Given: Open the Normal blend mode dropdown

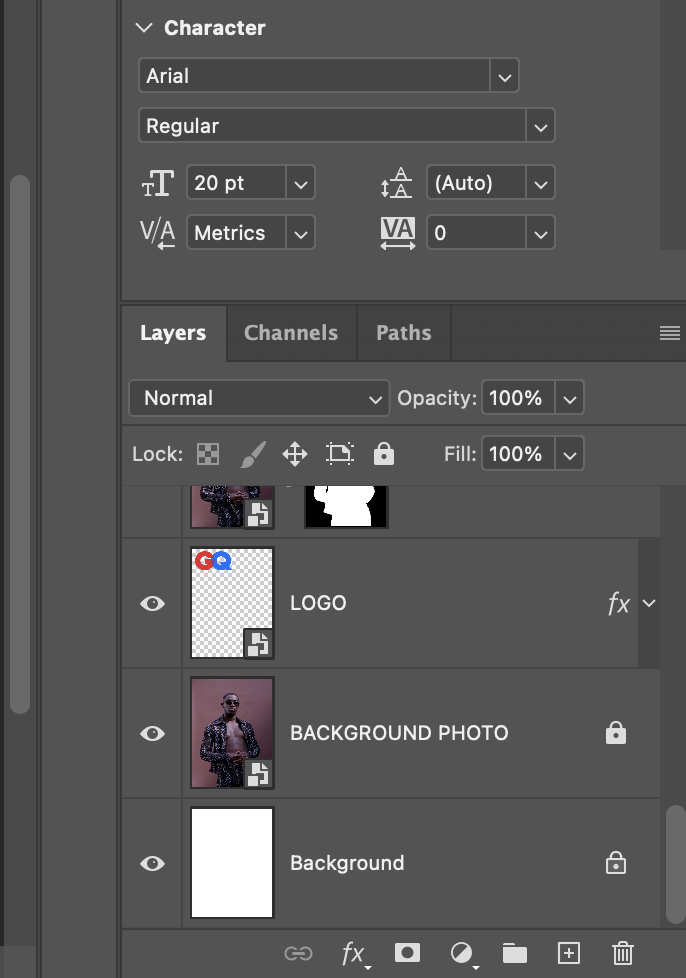Looking at the screenshot, I should click(259, 398).
